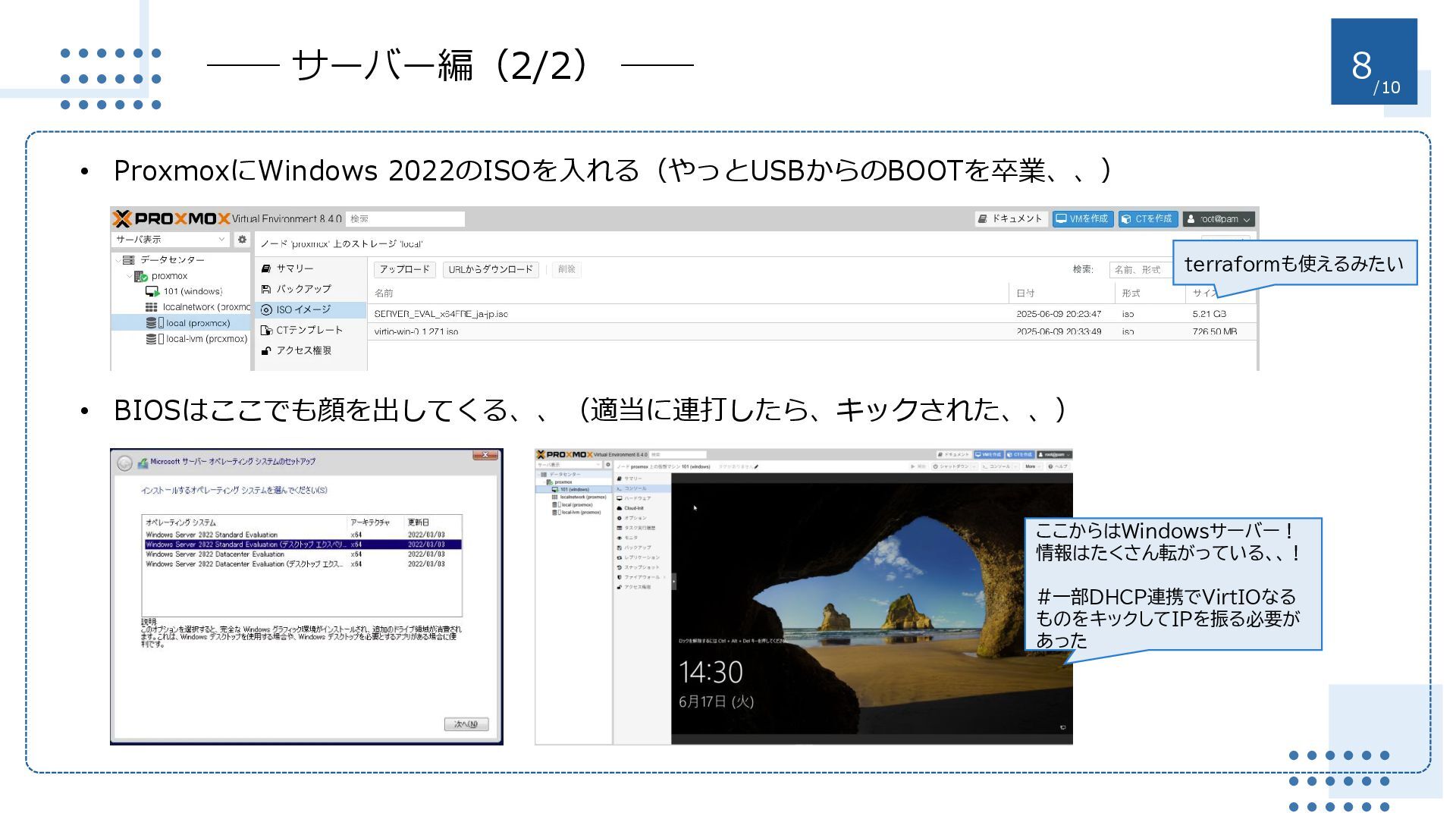Click the VMを作成 button
This screenshot has height=819, width=1456.
(1082, 219)
